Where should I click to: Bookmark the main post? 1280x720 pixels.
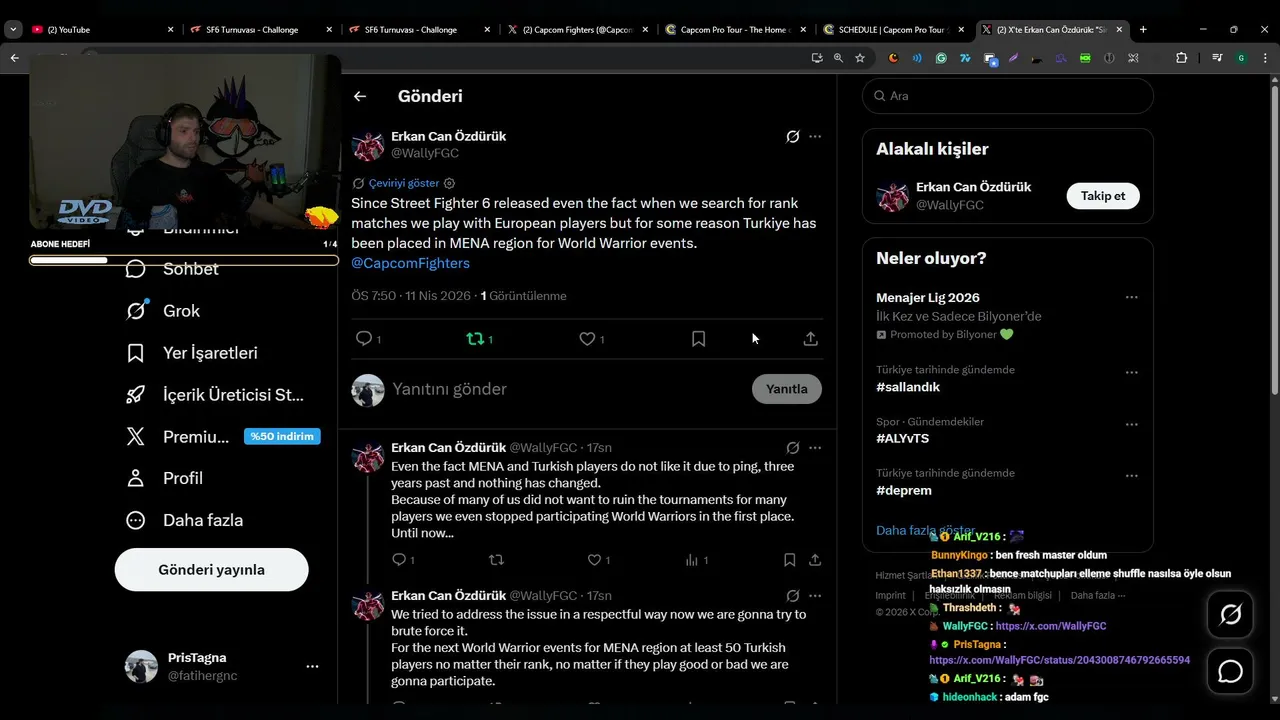point(698,339)
